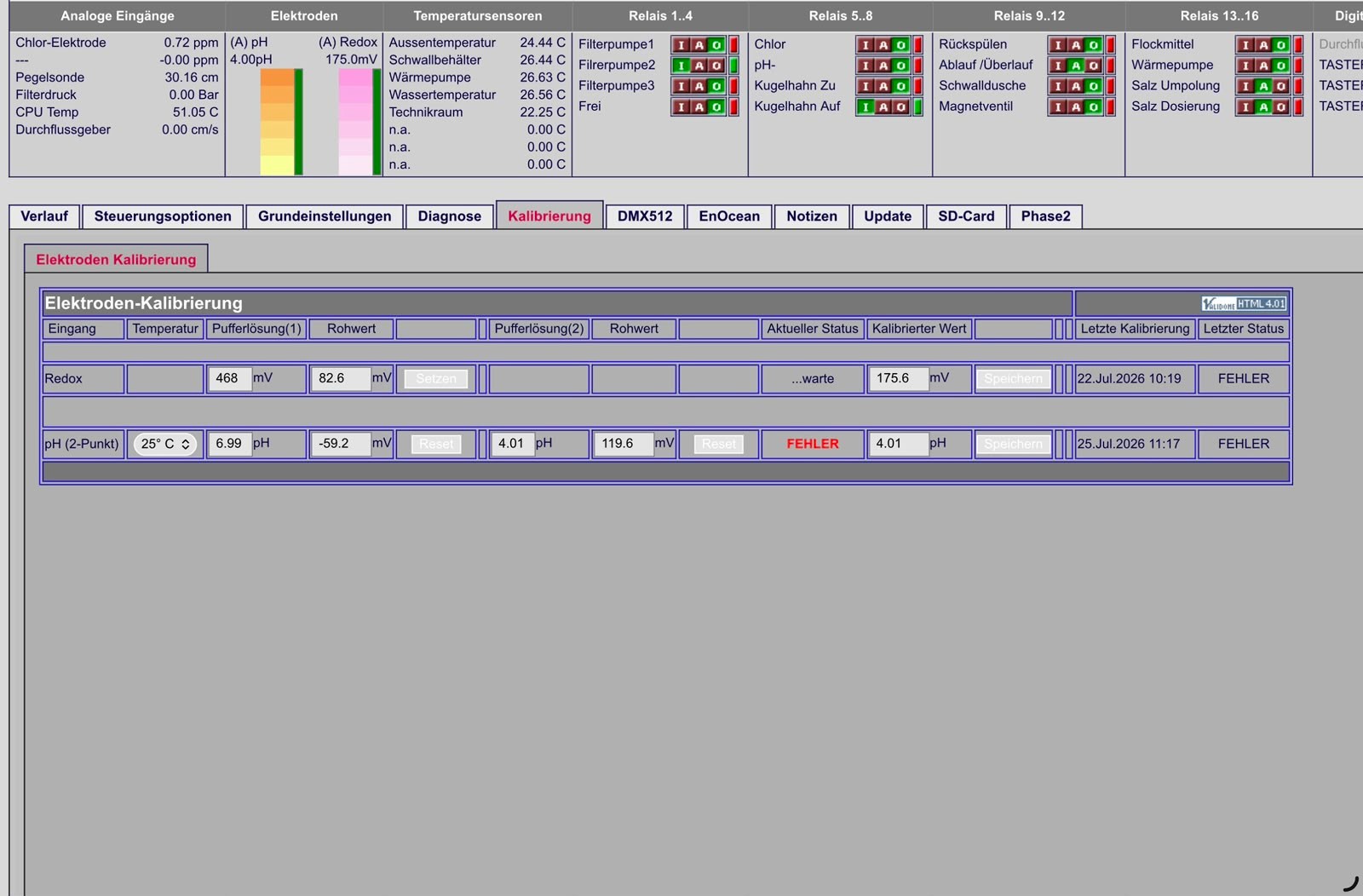
Task: Click Setzen button in Redox row
Action: pyautogui.click(x=436, y=379)
